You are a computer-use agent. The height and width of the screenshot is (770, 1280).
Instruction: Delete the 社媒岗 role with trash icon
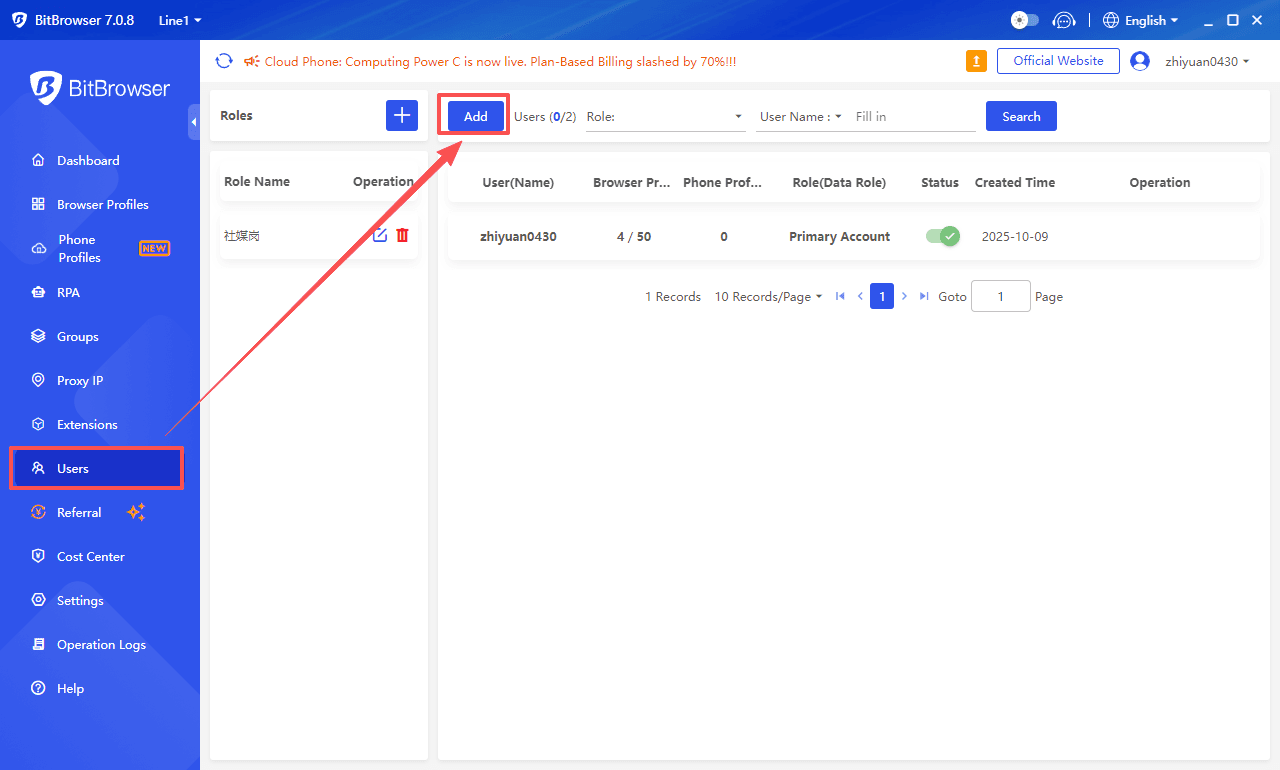point(402,235)
